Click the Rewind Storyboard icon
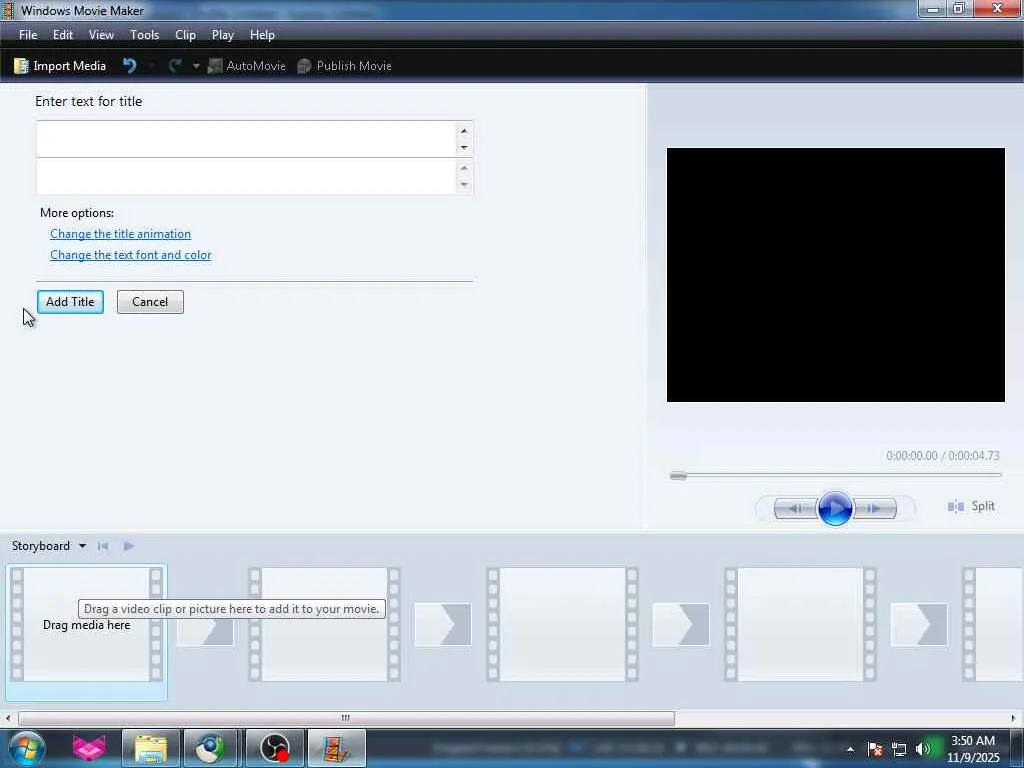This screenshot has width=1024, height=768. (103, 546)
